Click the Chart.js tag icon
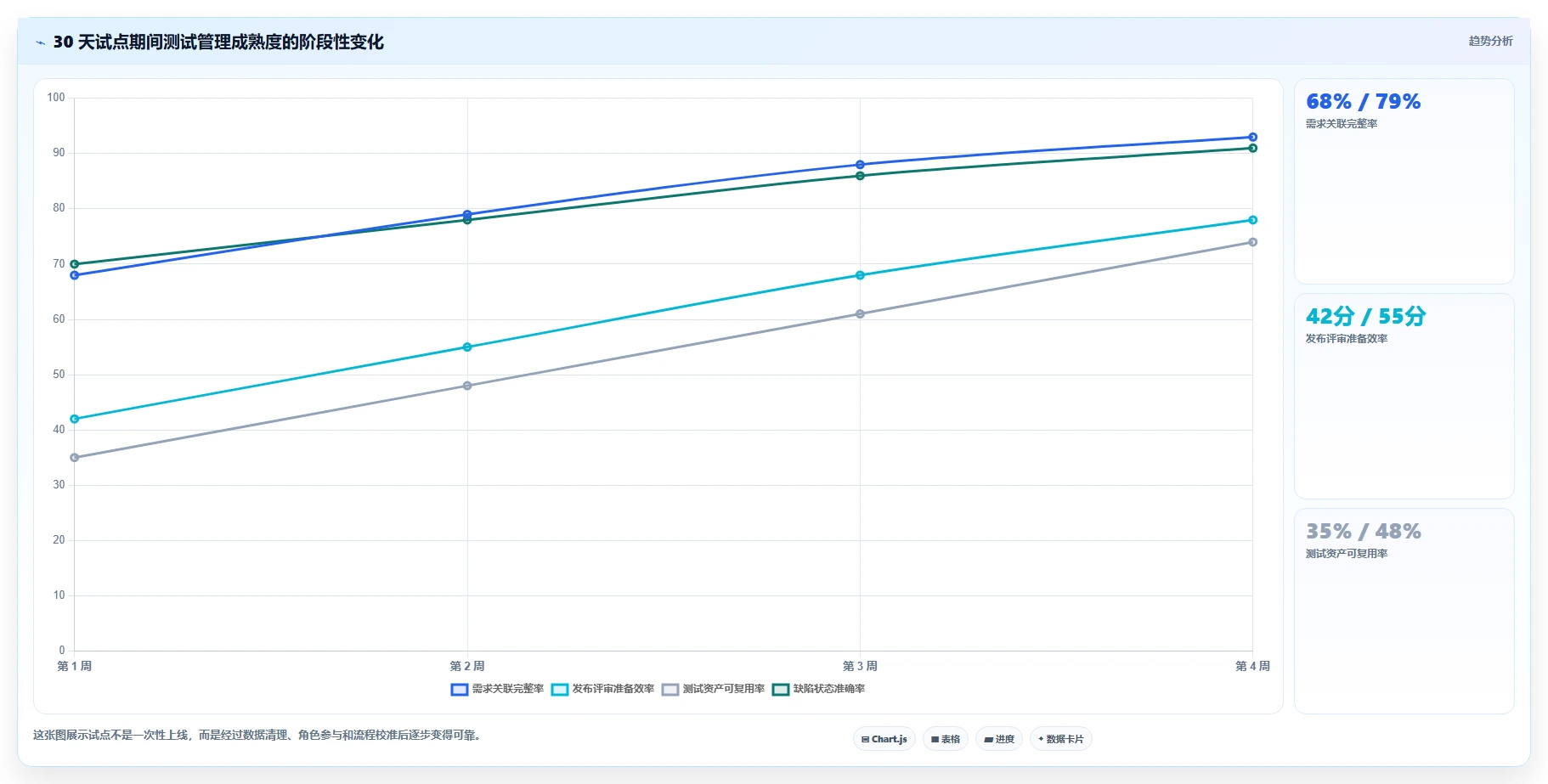The width and height of the screenshot is (1548, 784). 865,739
